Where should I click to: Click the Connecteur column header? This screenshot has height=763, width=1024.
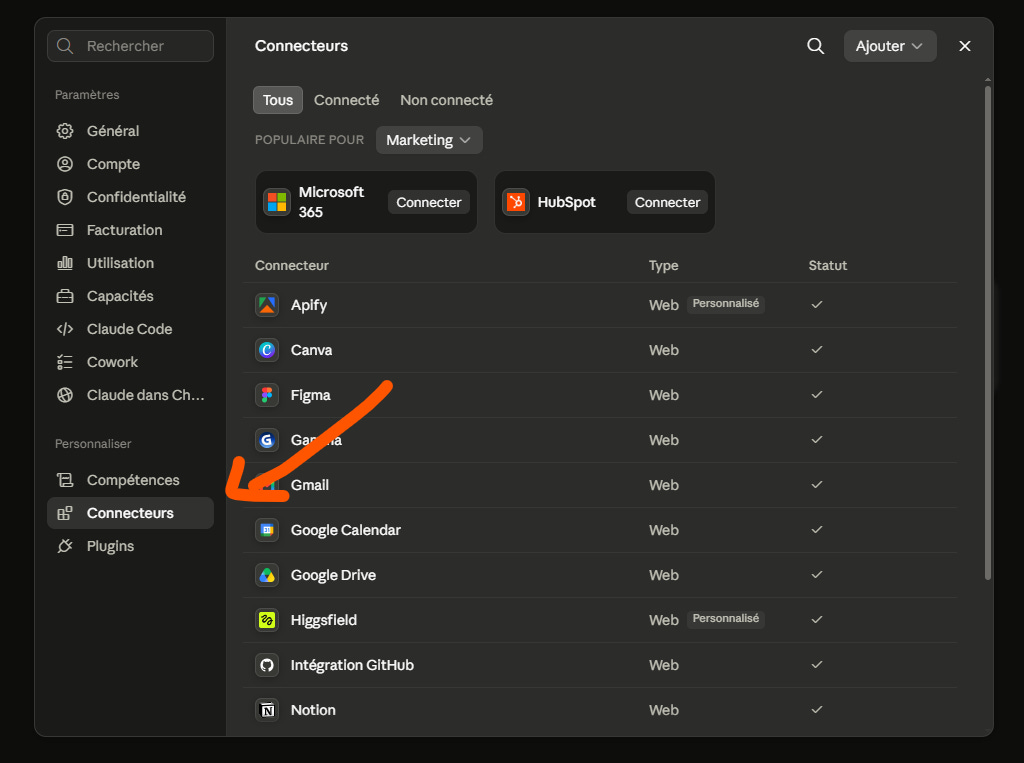click(291, 265)
